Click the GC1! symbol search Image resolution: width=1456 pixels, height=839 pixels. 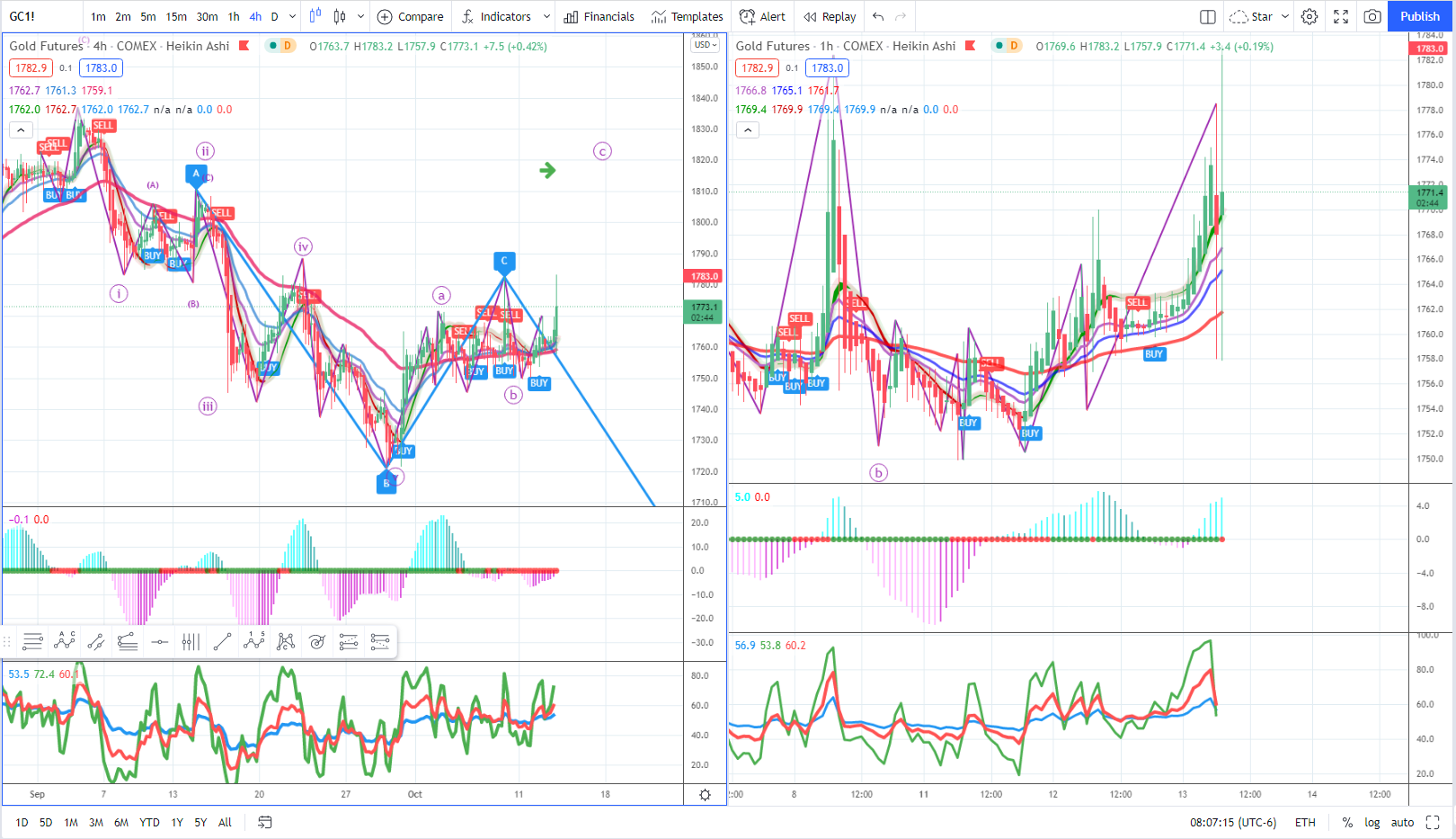(22, 16)
